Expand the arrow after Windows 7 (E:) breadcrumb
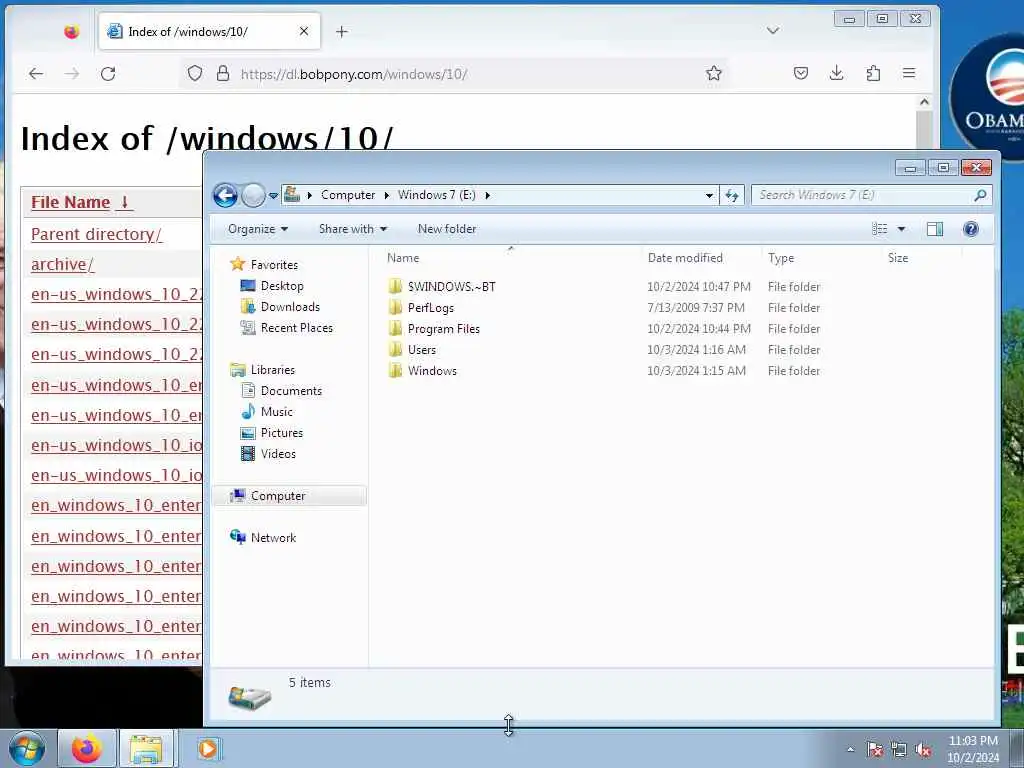Viewport: 1024px width, 768px height. point(487,195)
